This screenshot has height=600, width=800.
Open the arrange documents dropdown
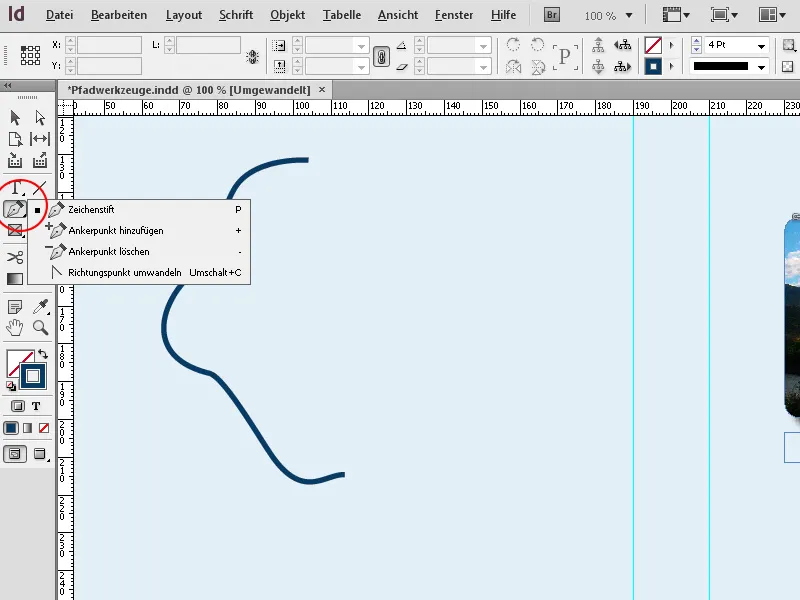pyautogui.click(x=772, y=15)
